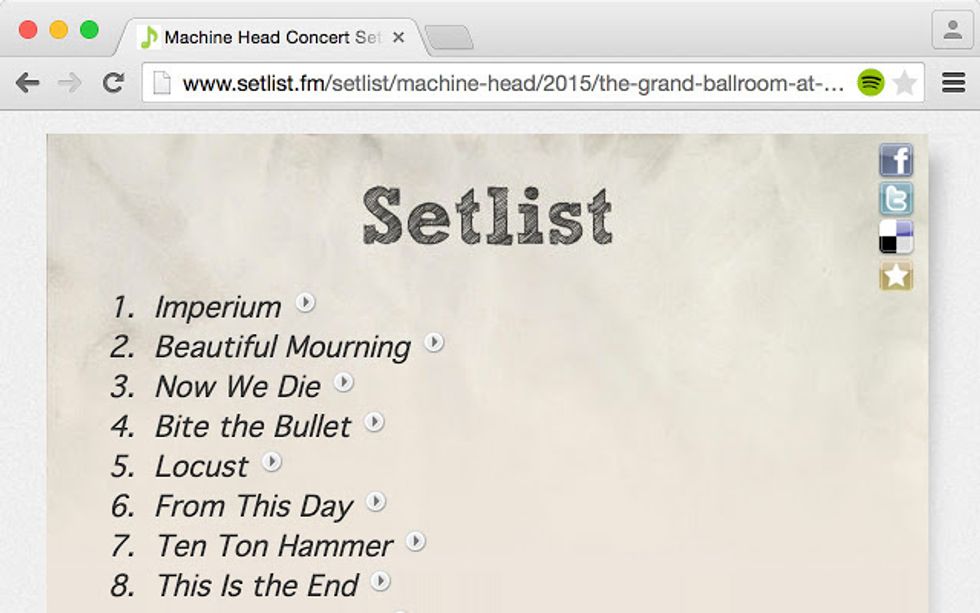The image size is (980, 613).
Task: Reload the current page
Action: pos(113,83)
